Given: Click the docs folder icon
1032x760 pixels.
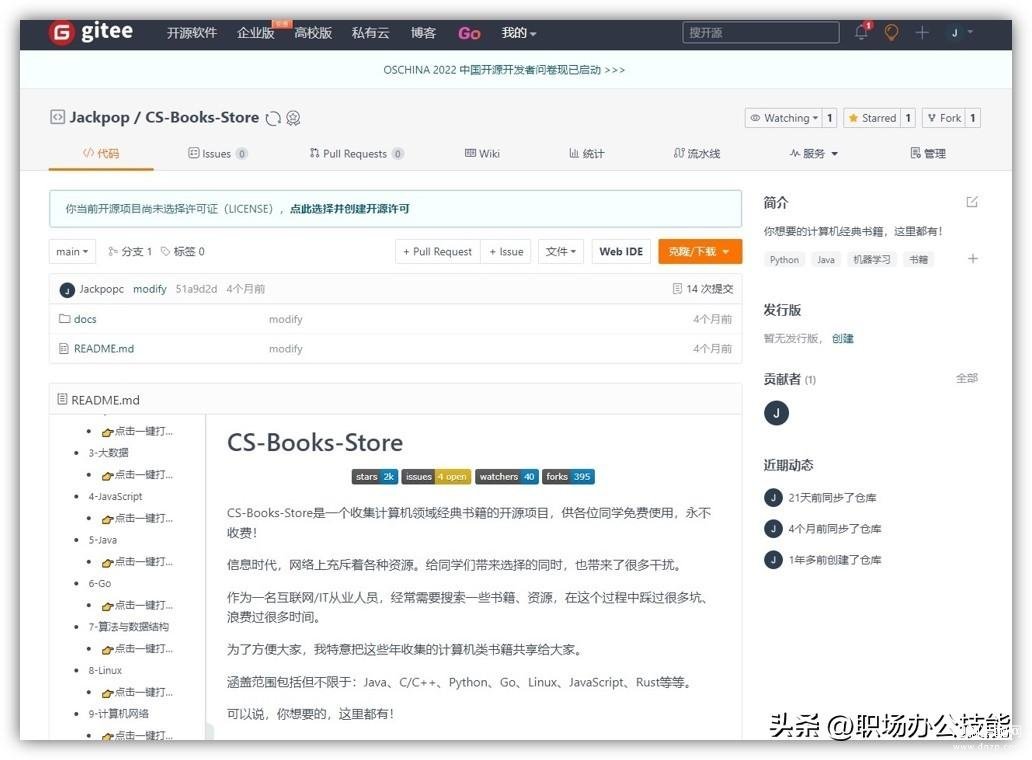Looking at the screenshot, I should click(64, 318).
